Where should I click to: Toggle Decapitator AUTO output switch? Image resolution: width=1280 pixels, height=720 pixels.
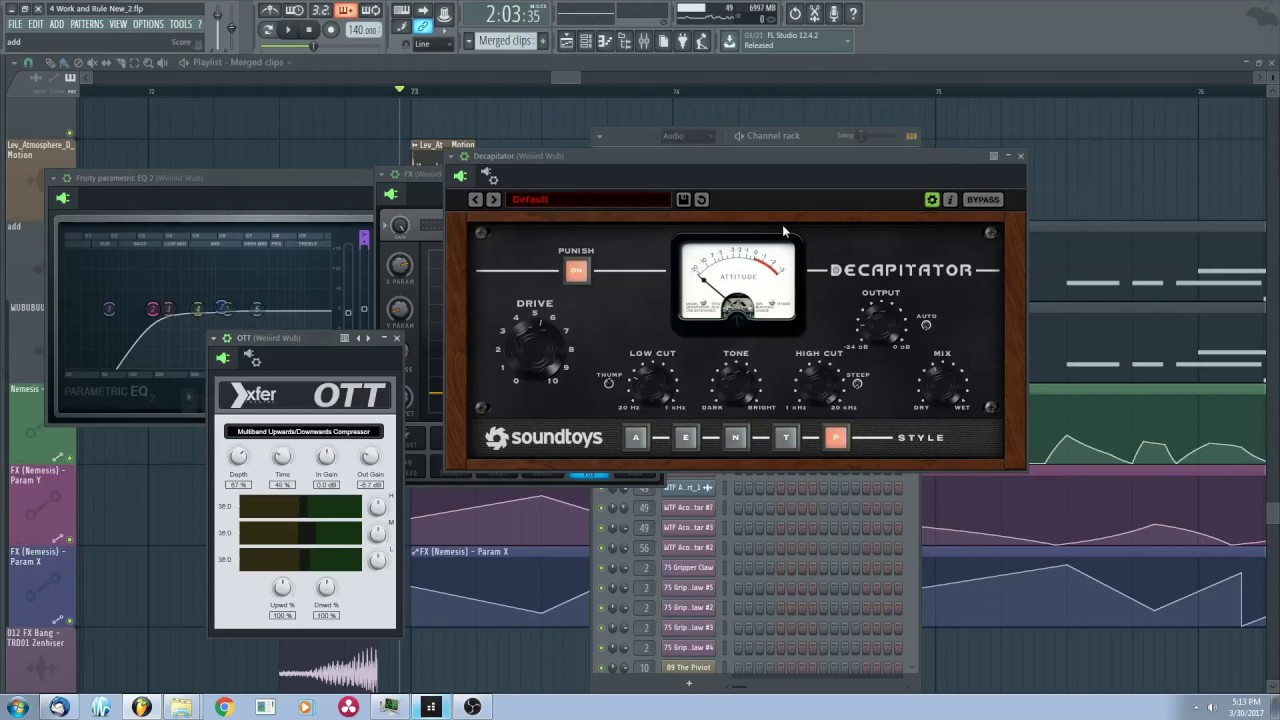pyautogui.click(x=926, y=325)
